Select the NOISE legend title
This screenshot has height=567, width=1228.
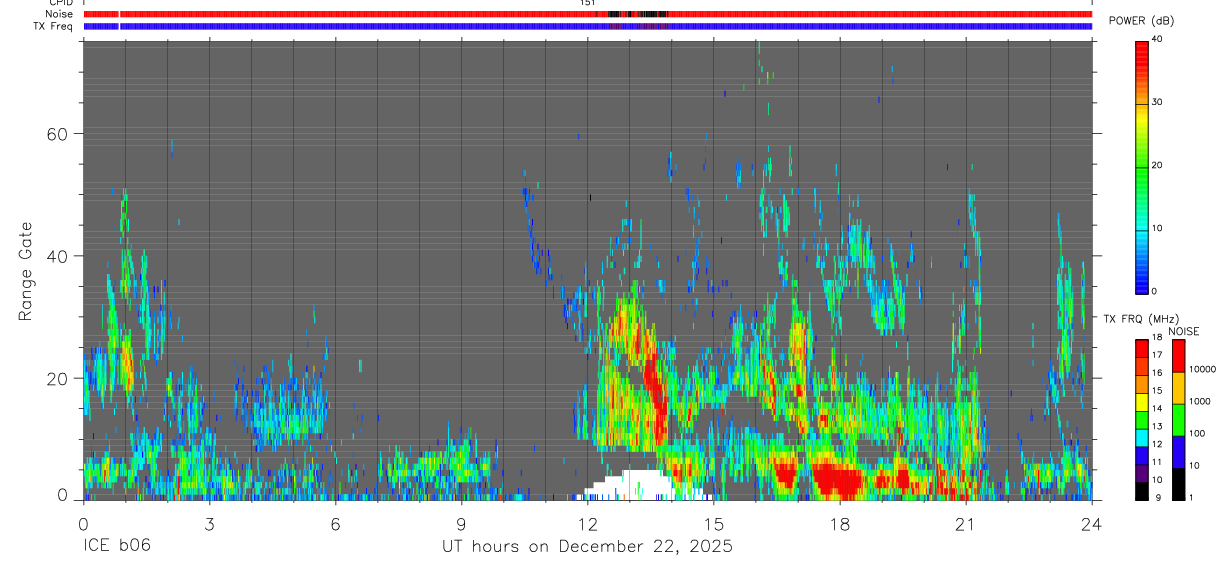point(1183,331)
